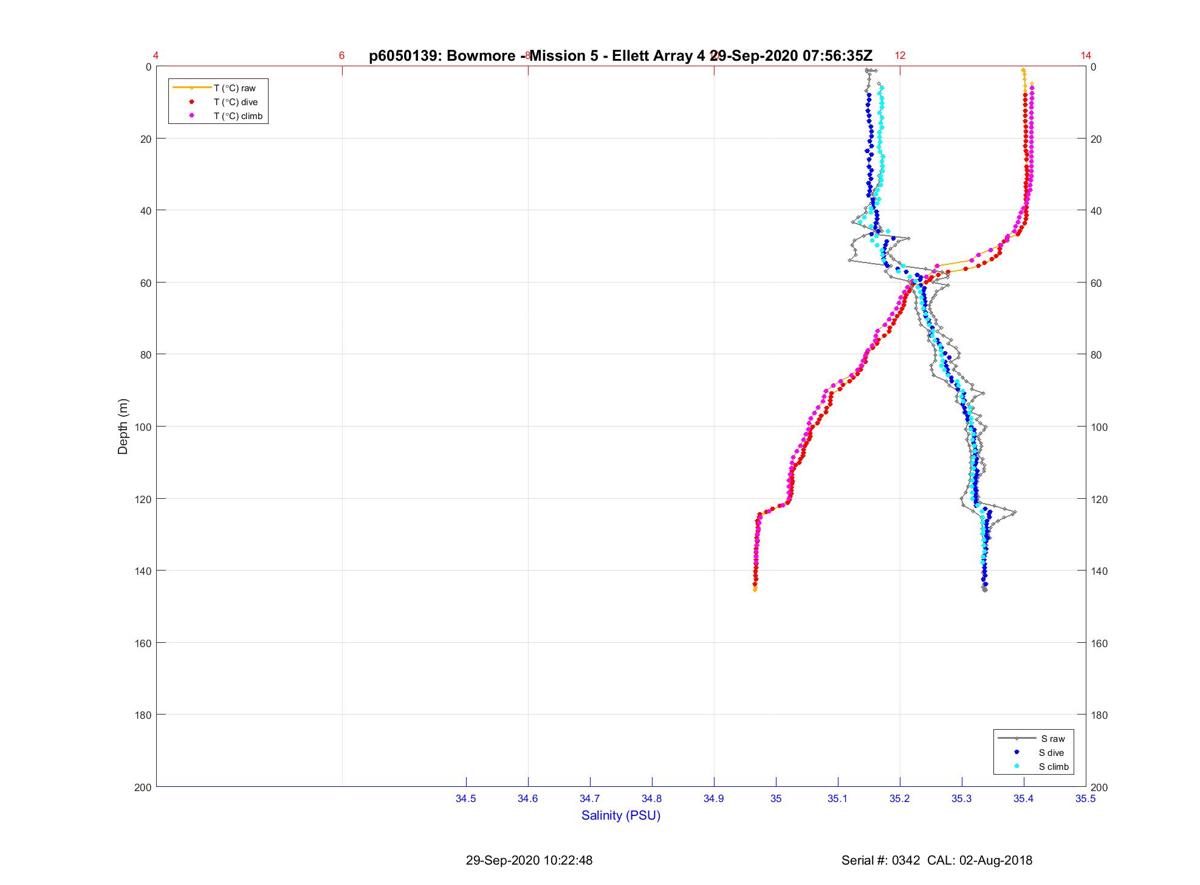Screen dimensions: 1200x885
Task: Select the 34.6 salinity tick label
Action: click(x=528, y=798)
